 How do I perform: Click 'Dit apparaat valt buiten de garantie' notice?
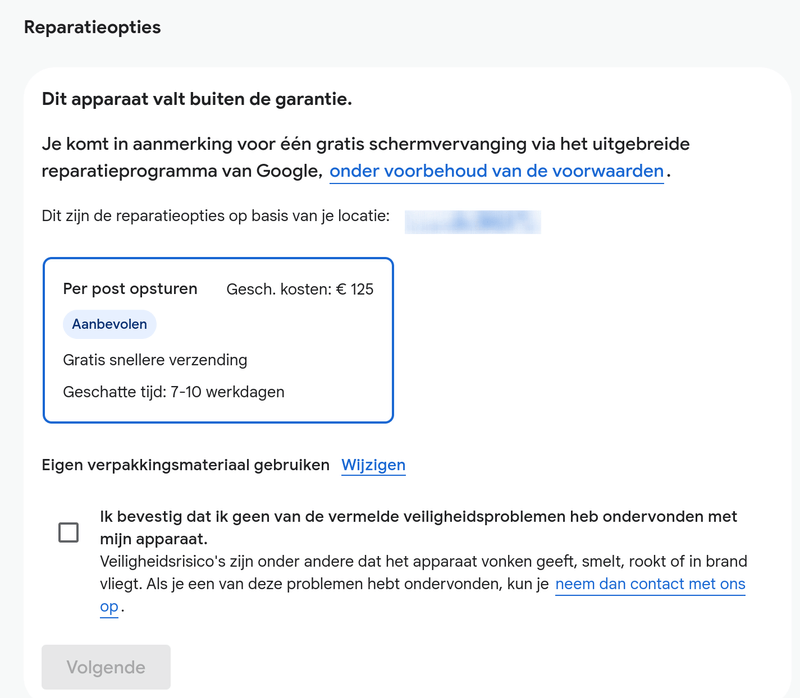click(197, 99)
